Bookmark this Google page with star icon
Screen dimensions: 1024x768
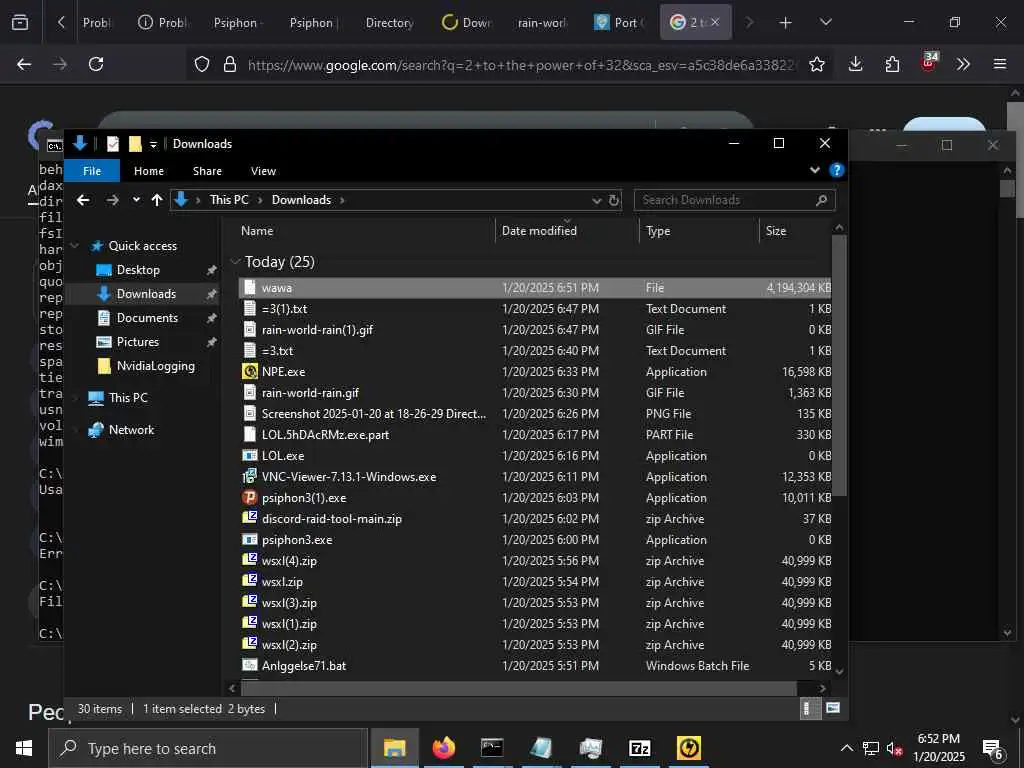[816, 64]
